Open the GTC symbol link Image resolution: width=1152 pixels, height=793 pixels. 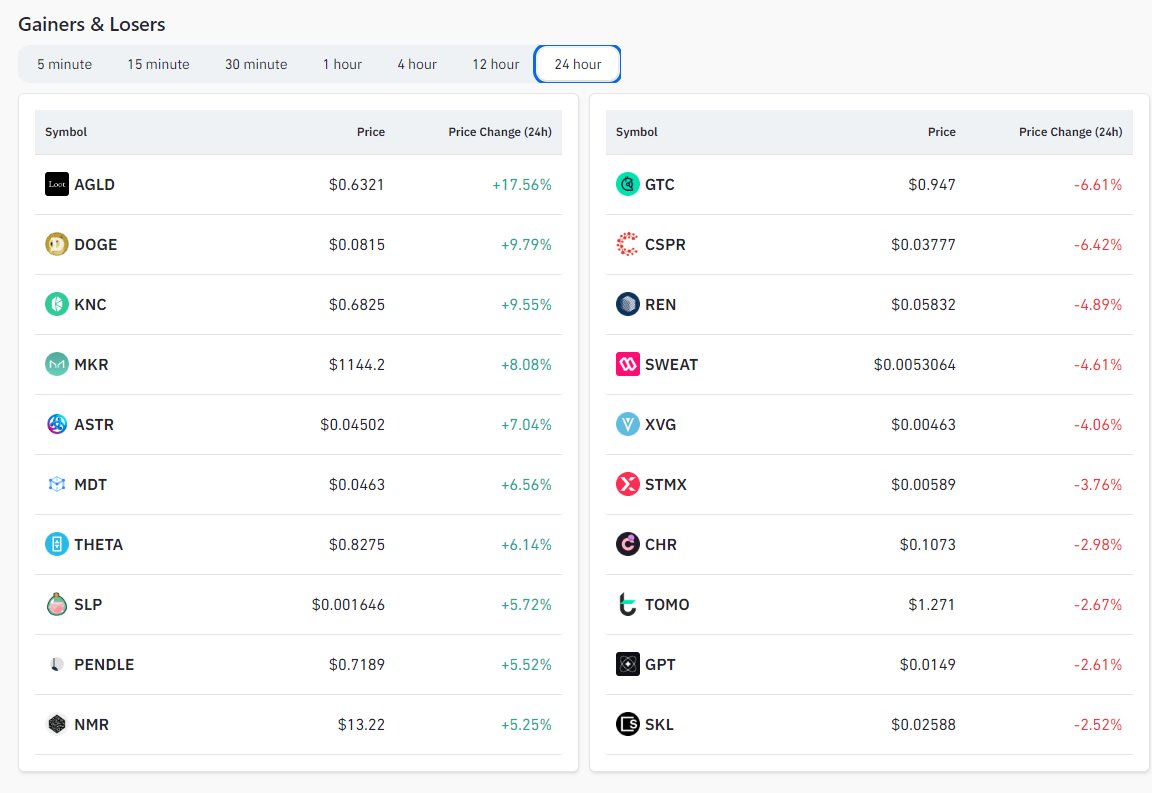pos(660,184)
